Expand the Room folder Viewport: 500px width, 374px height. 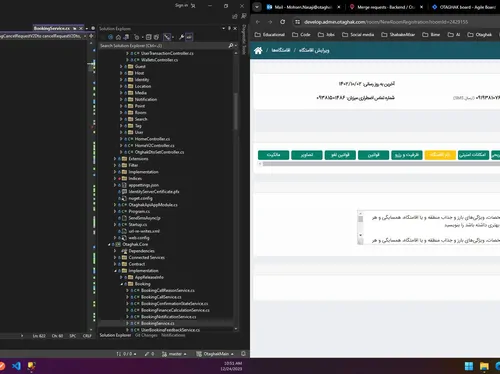[121, 113]
